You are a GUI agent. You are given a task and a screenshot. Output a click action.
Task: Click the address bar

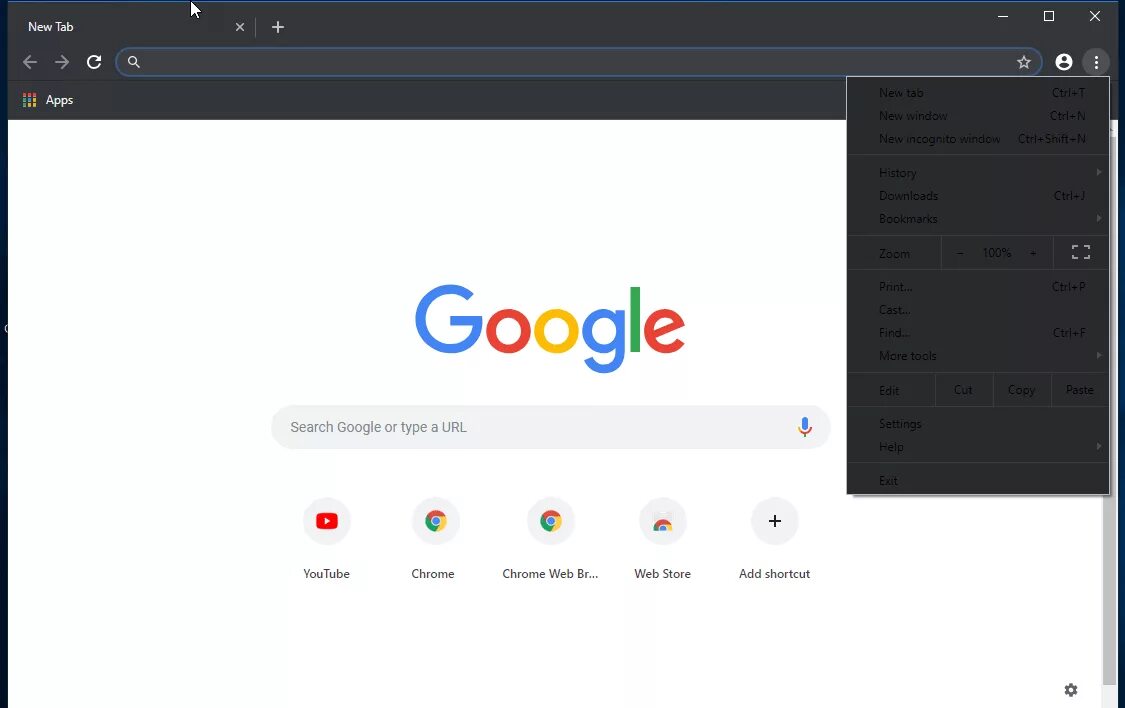[x=578, y=62]
